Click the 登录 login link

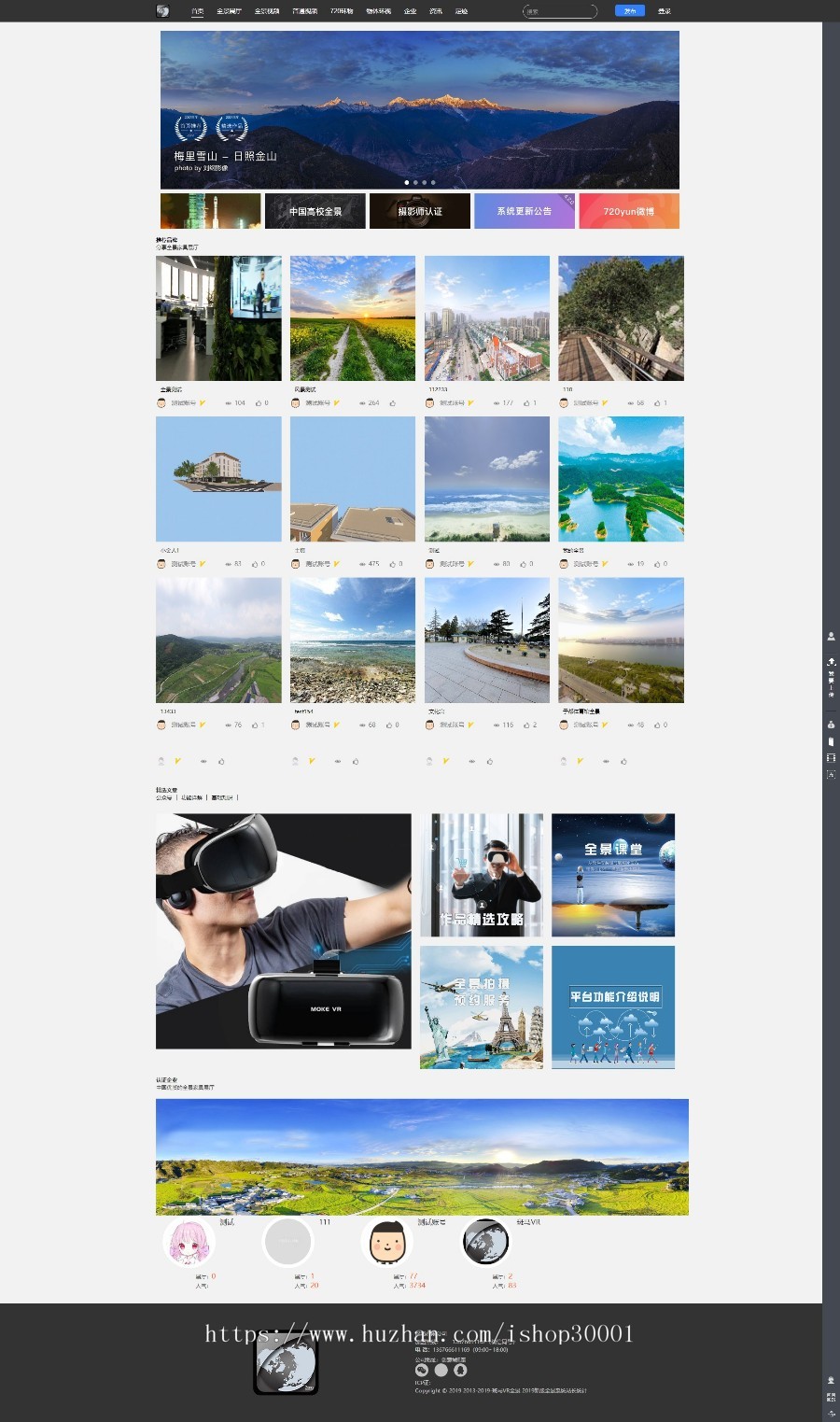665,11
